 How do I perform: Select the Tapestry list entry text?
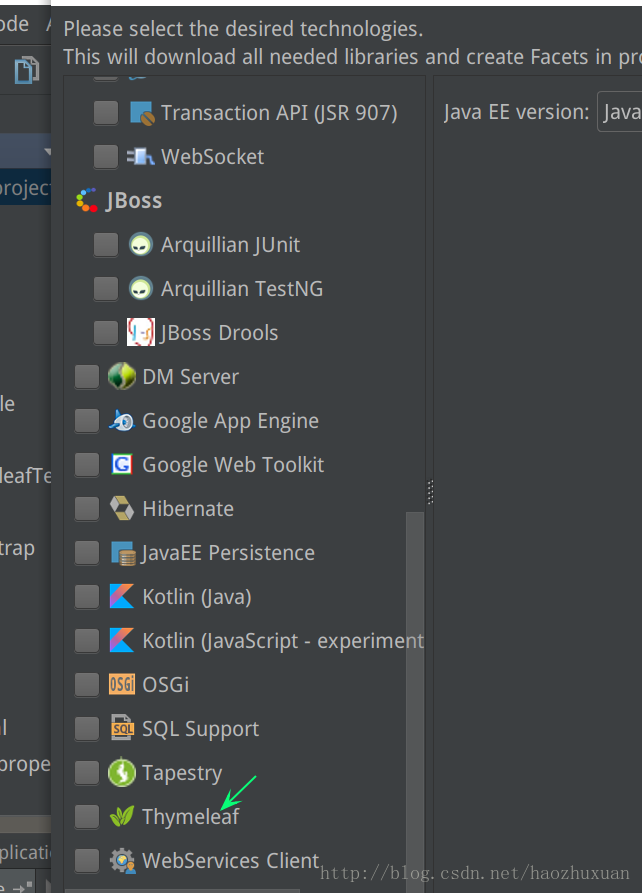[182, 773]
